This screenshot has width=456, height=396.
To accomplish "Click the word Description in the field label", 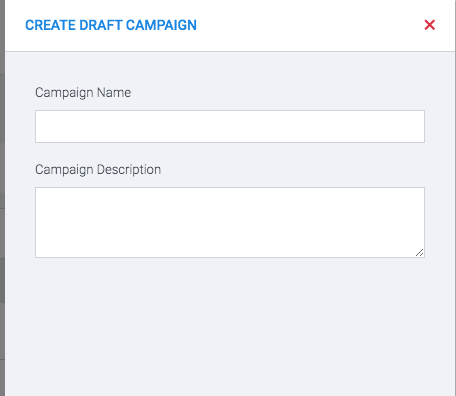I will pyautogui.click(x=129, y=170).
